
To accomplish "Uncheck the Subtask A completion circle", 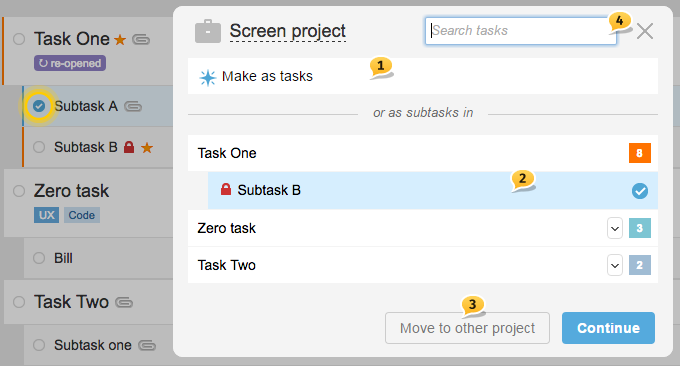I will click(39, 106).
